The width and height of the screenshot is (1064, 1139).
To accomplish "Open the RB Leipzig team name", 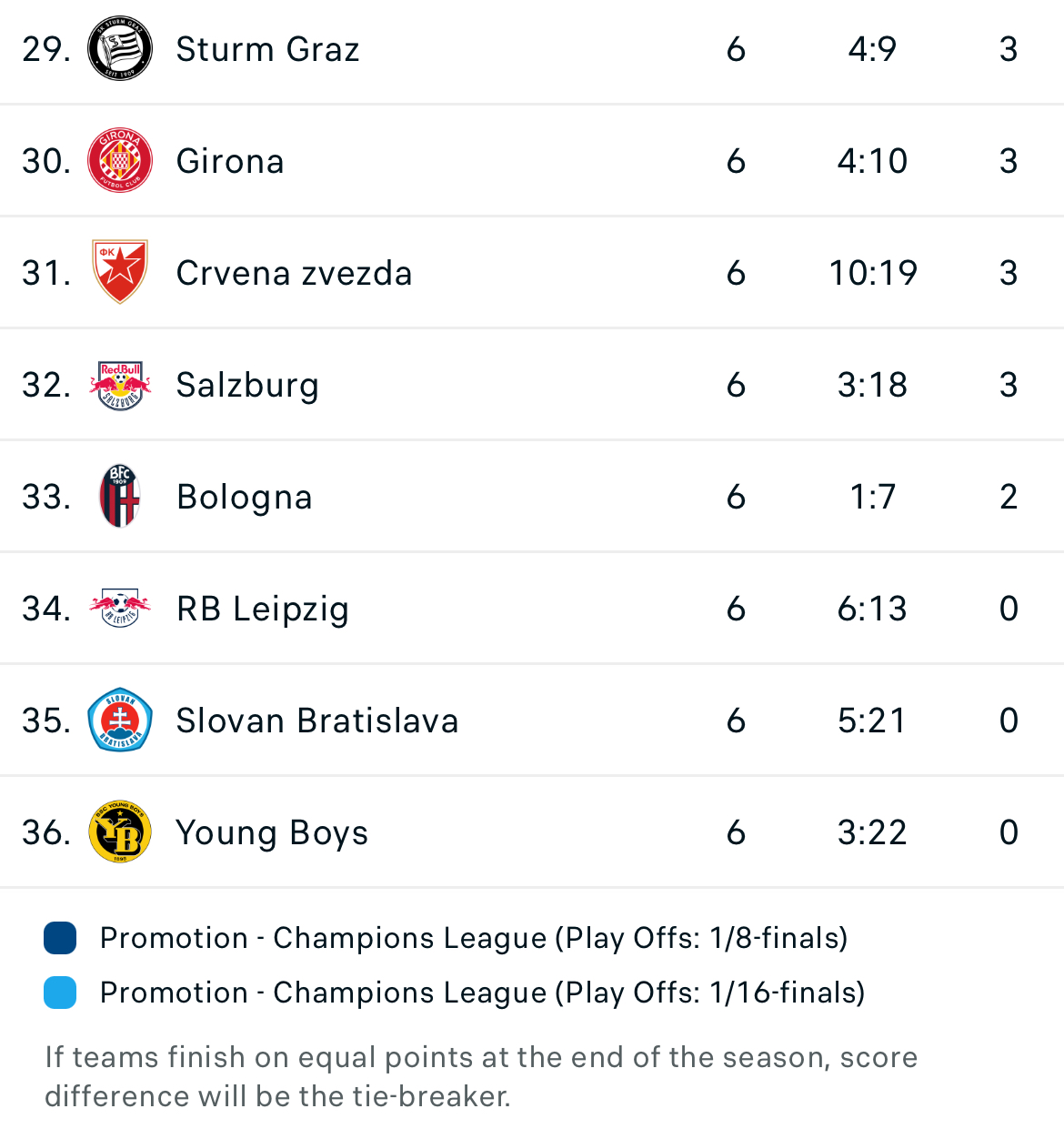I will point(263,609).
